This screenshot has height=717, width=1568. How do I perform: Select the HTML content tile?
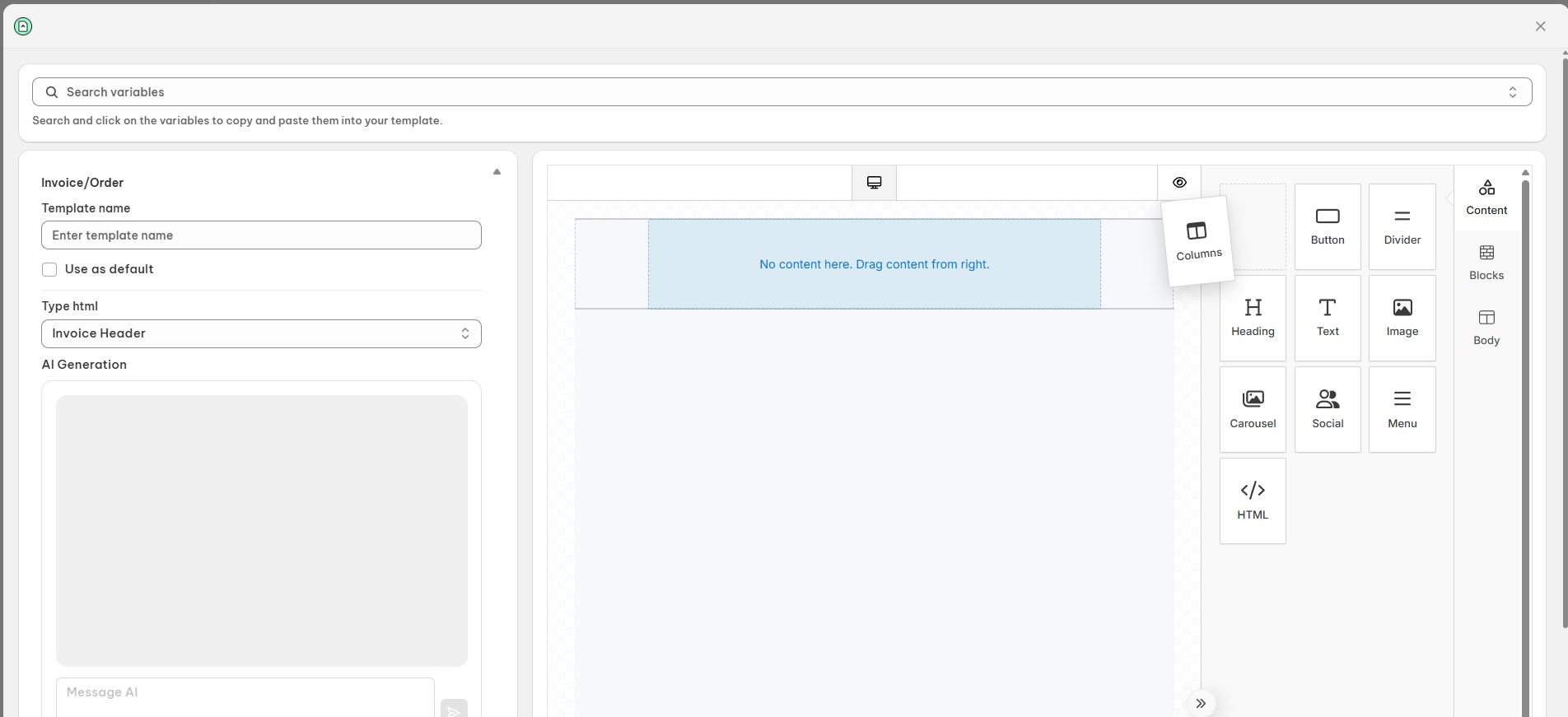1253,501
